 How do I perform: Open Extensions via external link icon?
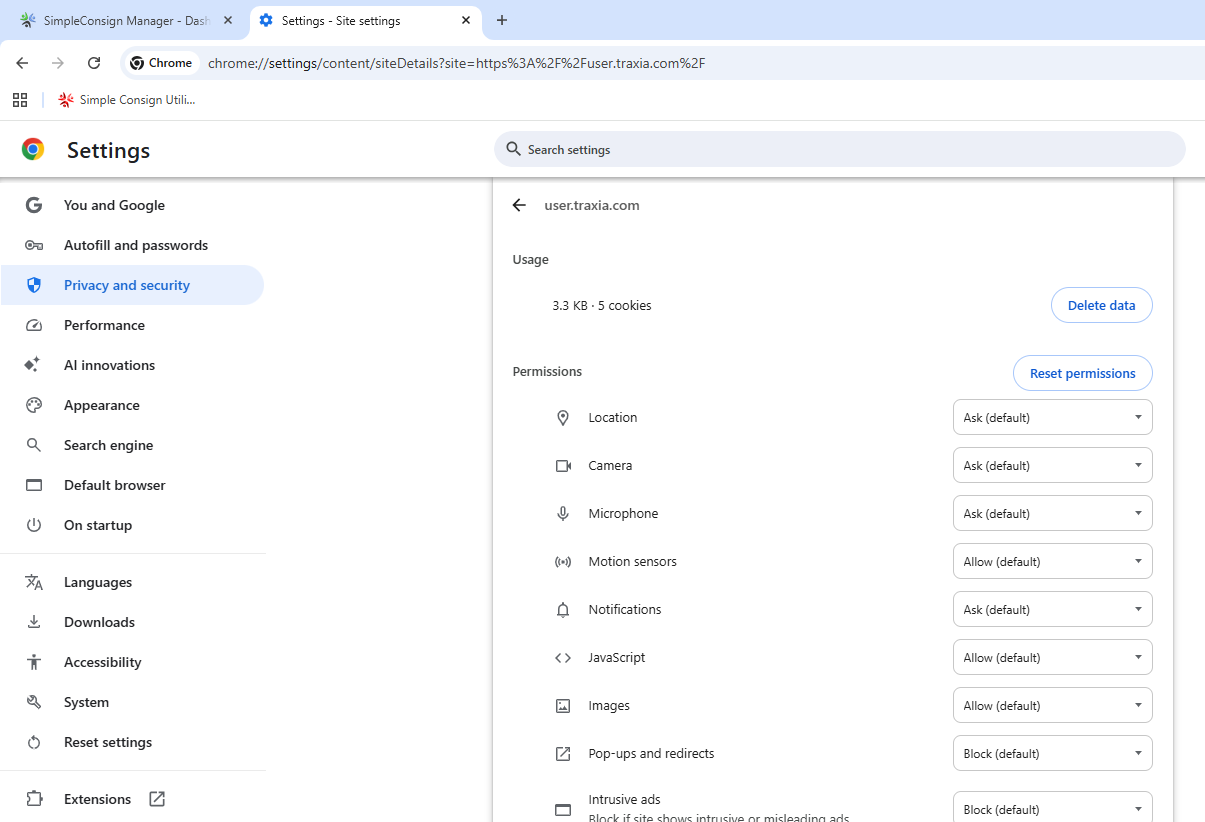[157, 799]
